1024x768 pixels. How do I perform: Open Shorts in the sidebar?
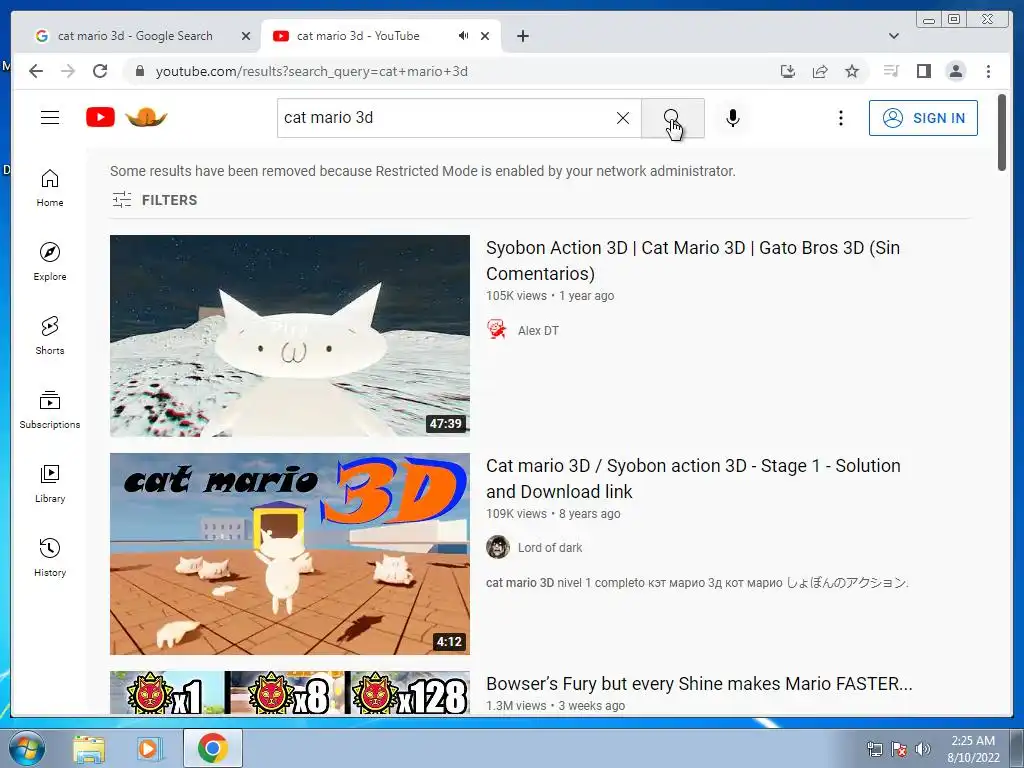click(50, 336)
